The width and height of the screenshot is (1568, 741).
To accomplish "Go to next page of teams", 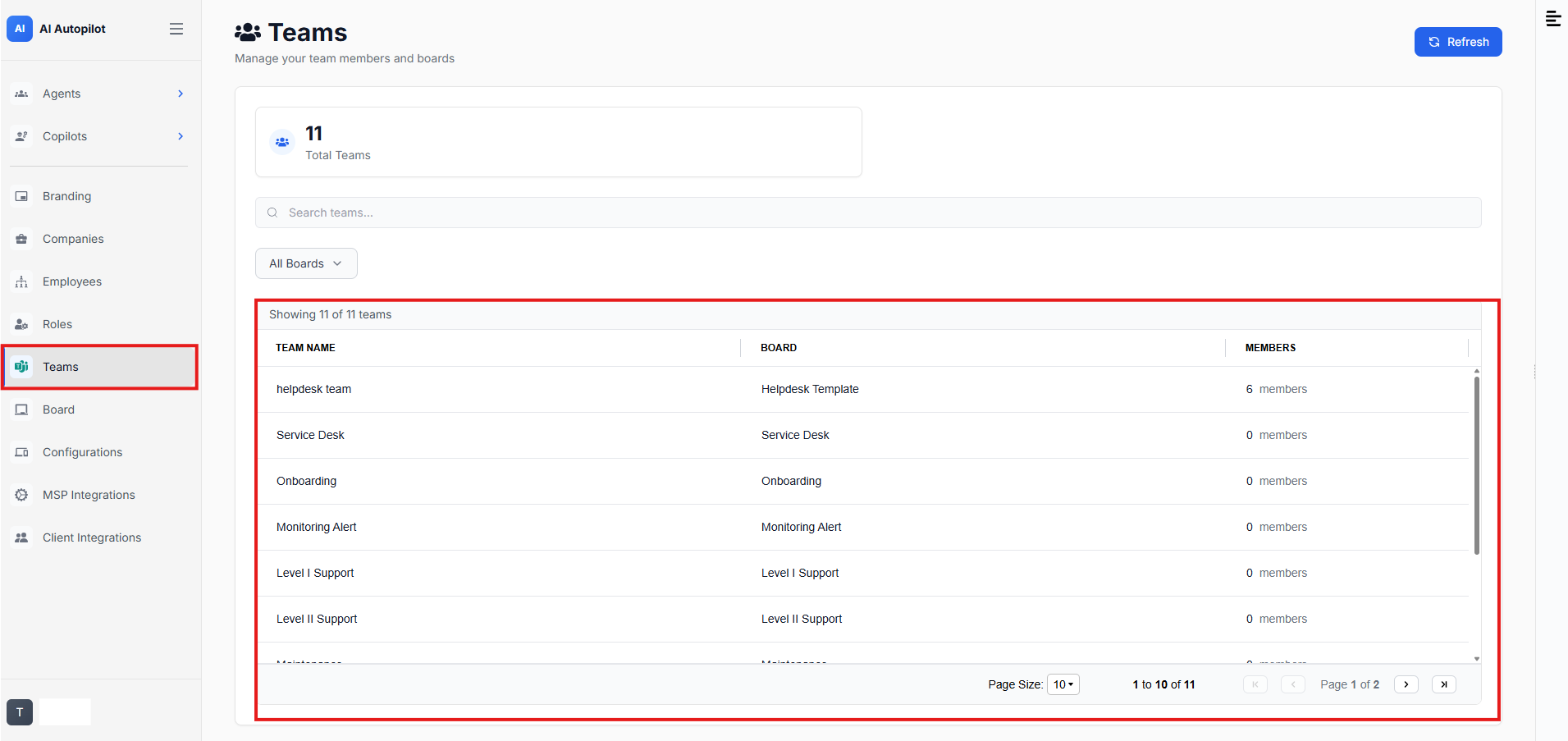I will tap(1406, 684).
